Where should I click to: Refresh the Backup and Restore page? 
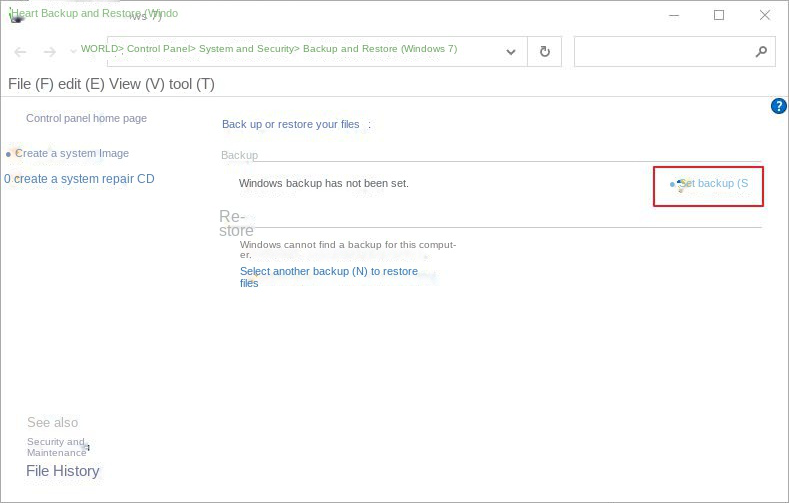(x=545, y=52)
